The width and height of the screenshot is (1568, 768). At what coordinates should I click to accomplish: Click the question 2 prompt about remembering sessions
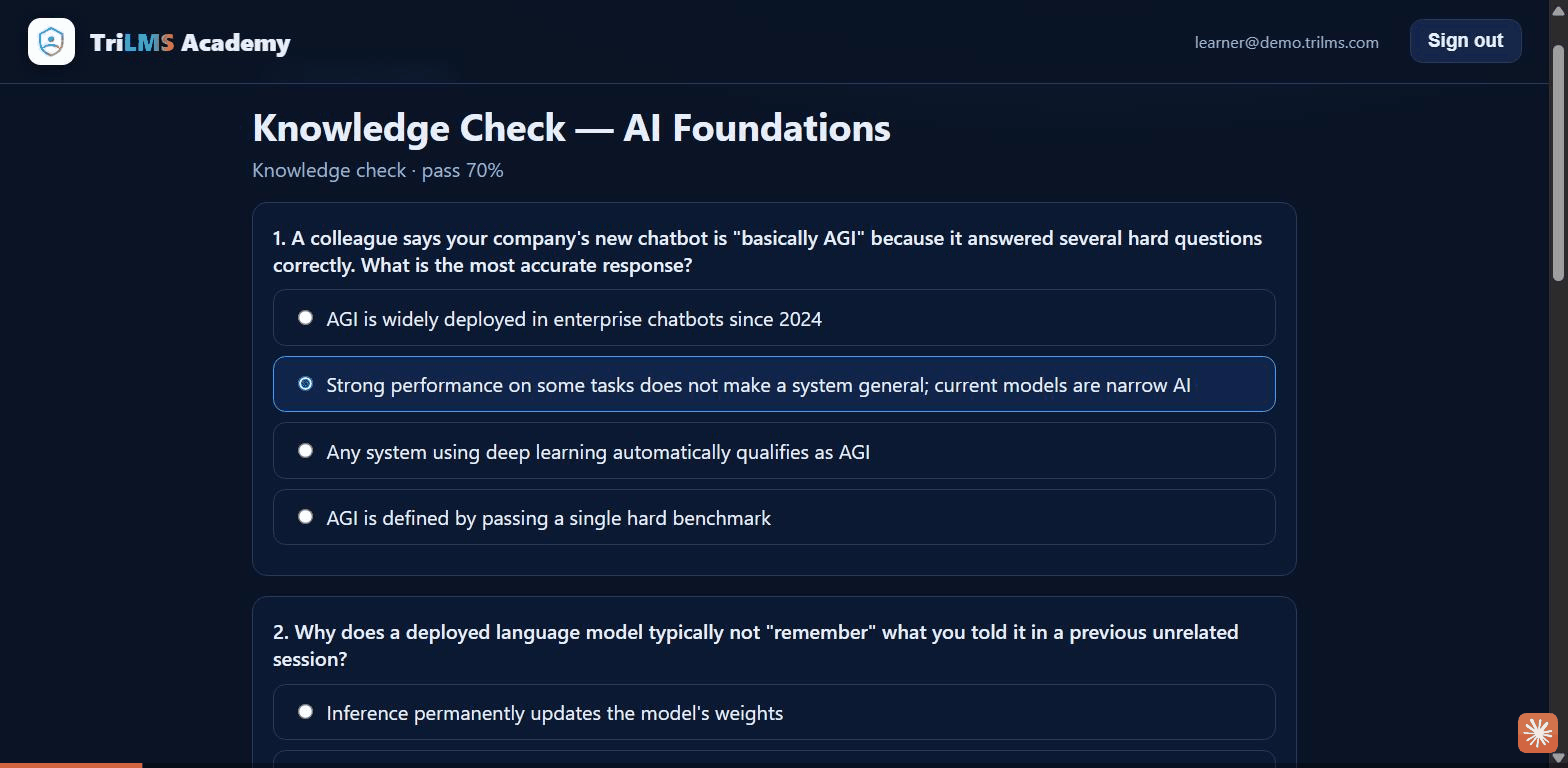click(x=755, y=646)
